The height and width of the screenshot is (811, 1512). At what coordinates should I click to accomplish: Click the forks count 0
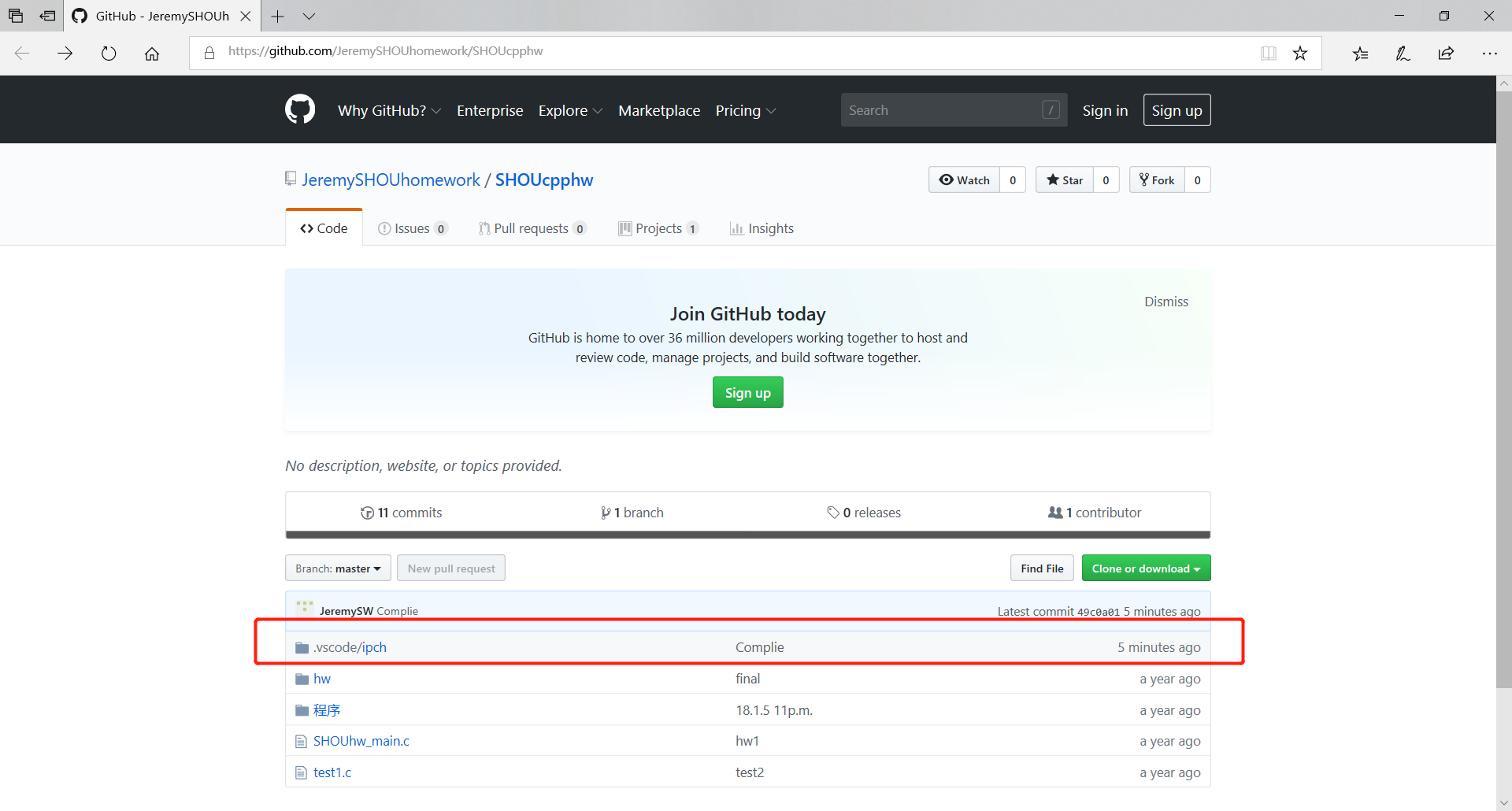point(1198,180)
